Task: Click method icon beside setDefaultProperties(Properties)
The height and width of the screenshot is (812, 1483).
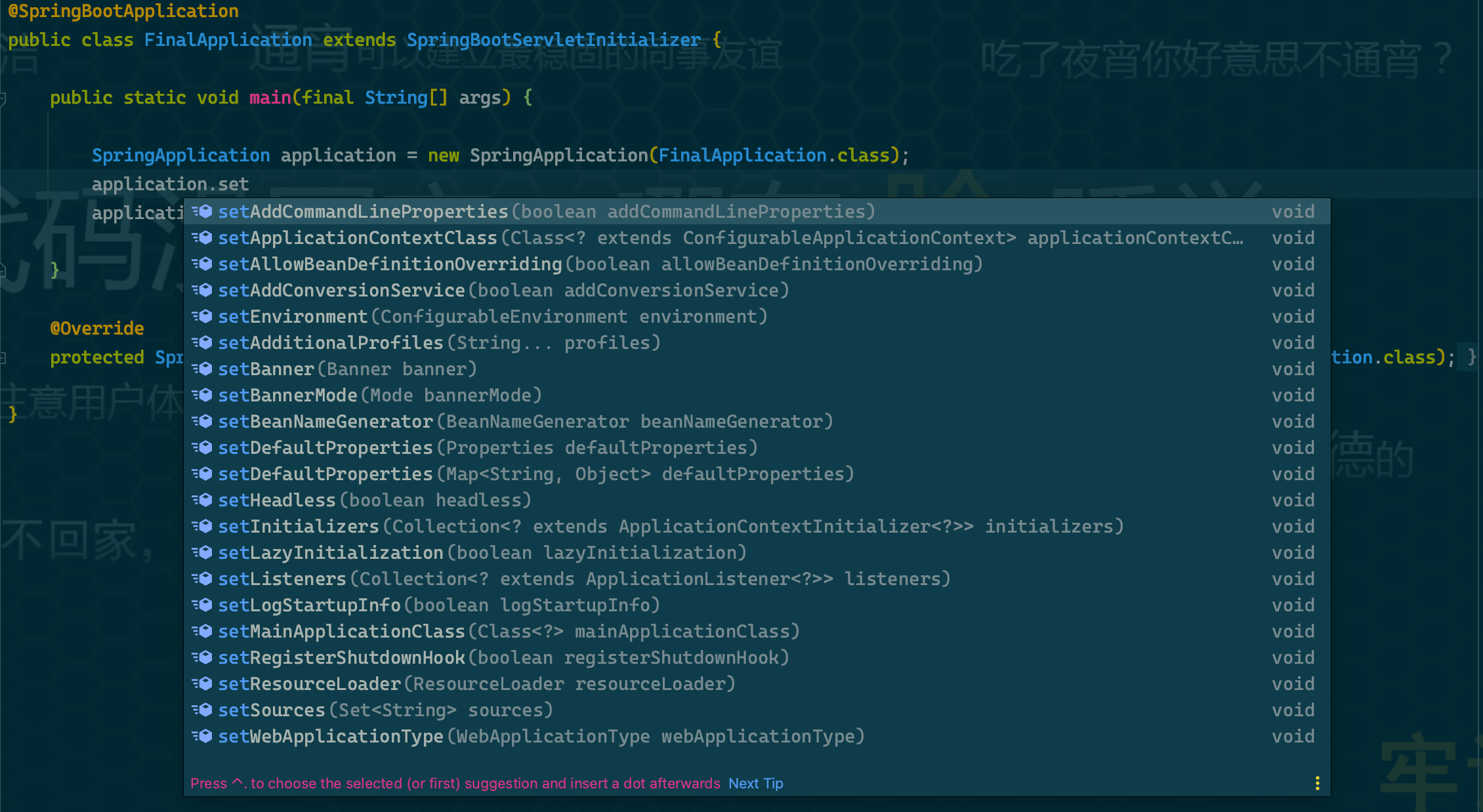Action: coord(202,447)
